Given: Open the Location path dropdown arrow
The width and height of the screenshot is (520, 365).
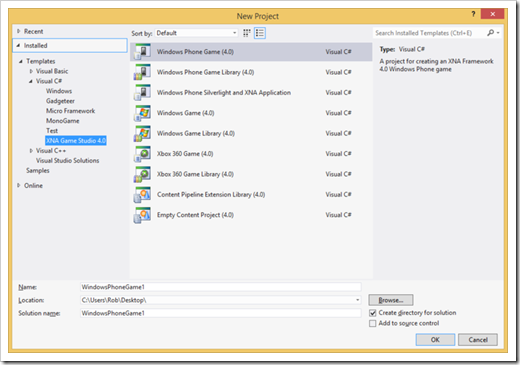Looking at the screenshot, I should (357, 300).
